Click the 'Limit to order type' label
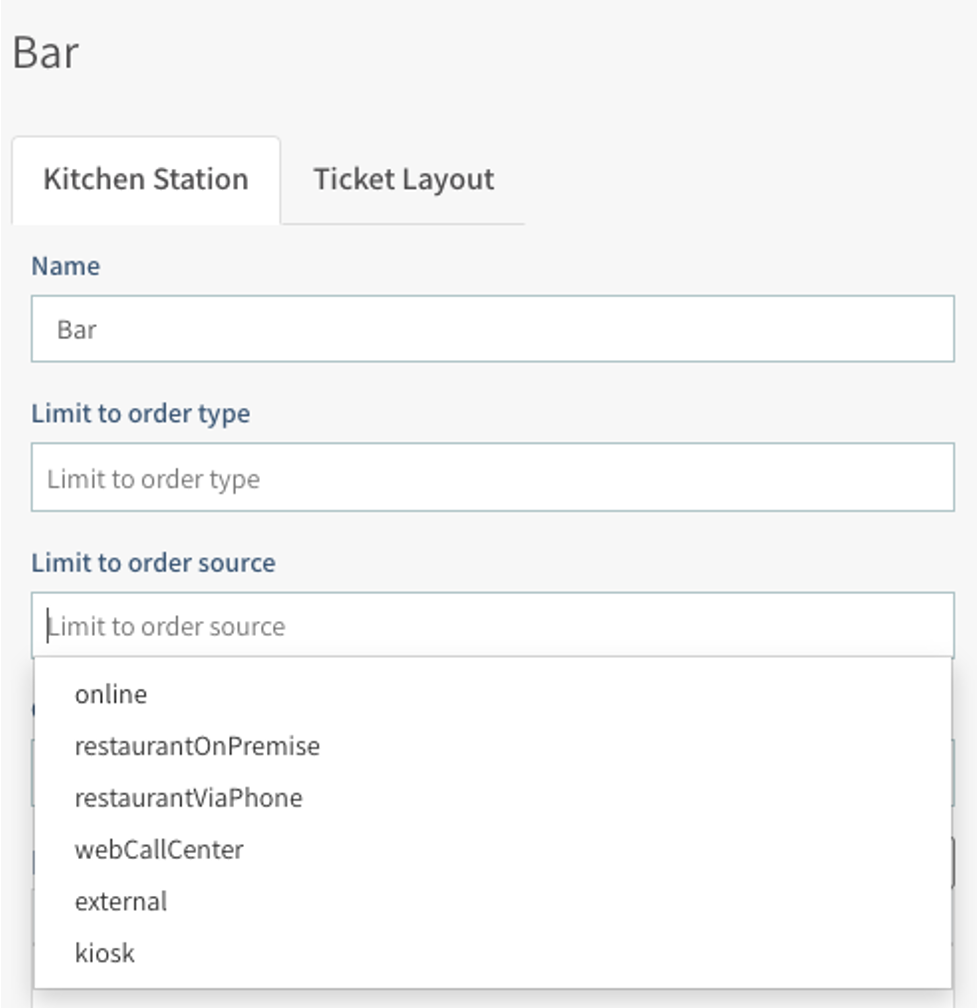 (141, 413)
